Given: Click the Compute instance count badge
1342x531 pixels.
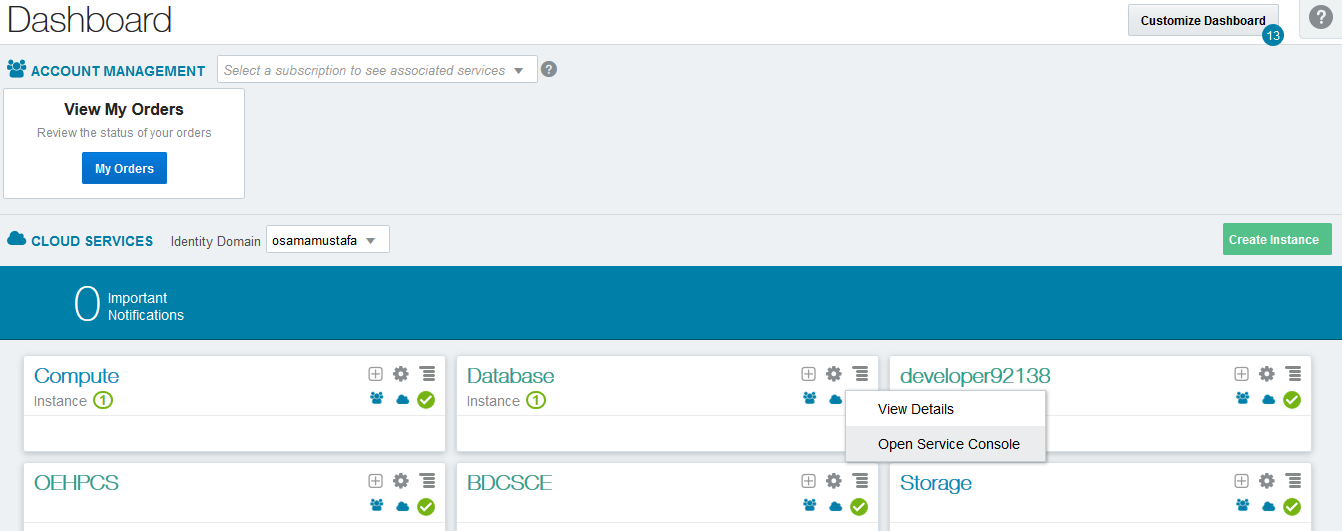Looking at the screenshot, I should [103, 401].
